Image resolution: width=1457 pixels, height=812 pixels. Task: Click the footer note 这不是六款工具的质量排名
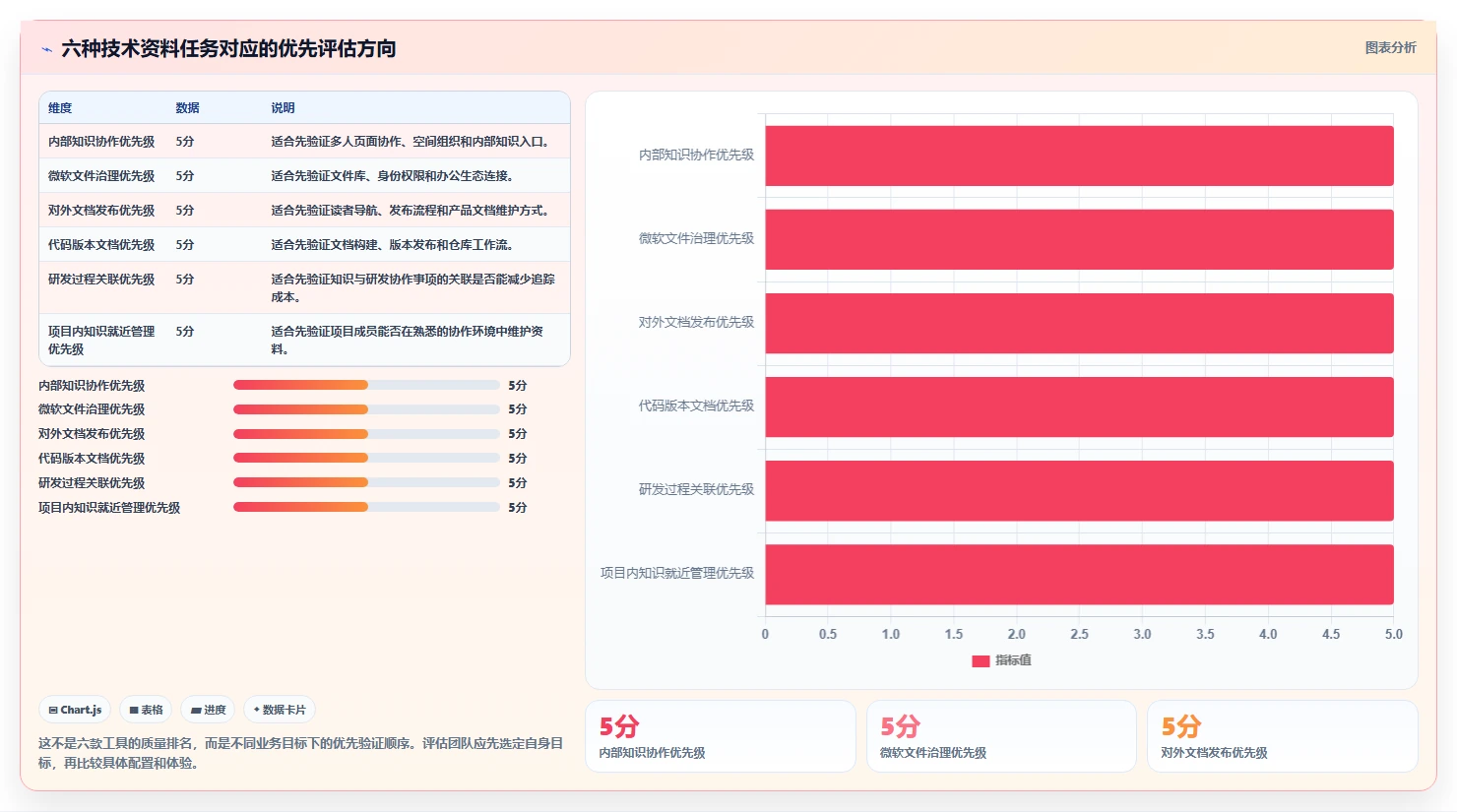[x=301, y=753]
